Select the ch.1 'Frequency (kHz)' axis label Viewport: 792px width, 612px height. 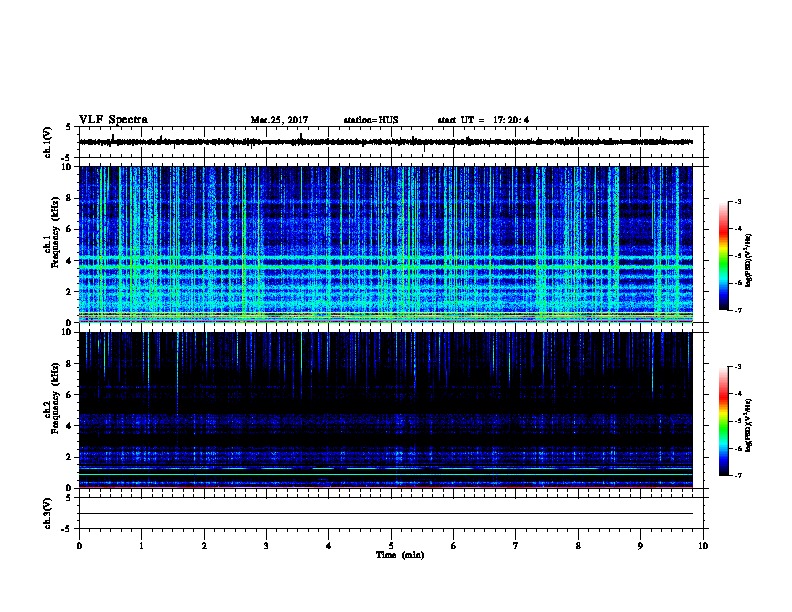pyautogui.click(x=55, y=233)
